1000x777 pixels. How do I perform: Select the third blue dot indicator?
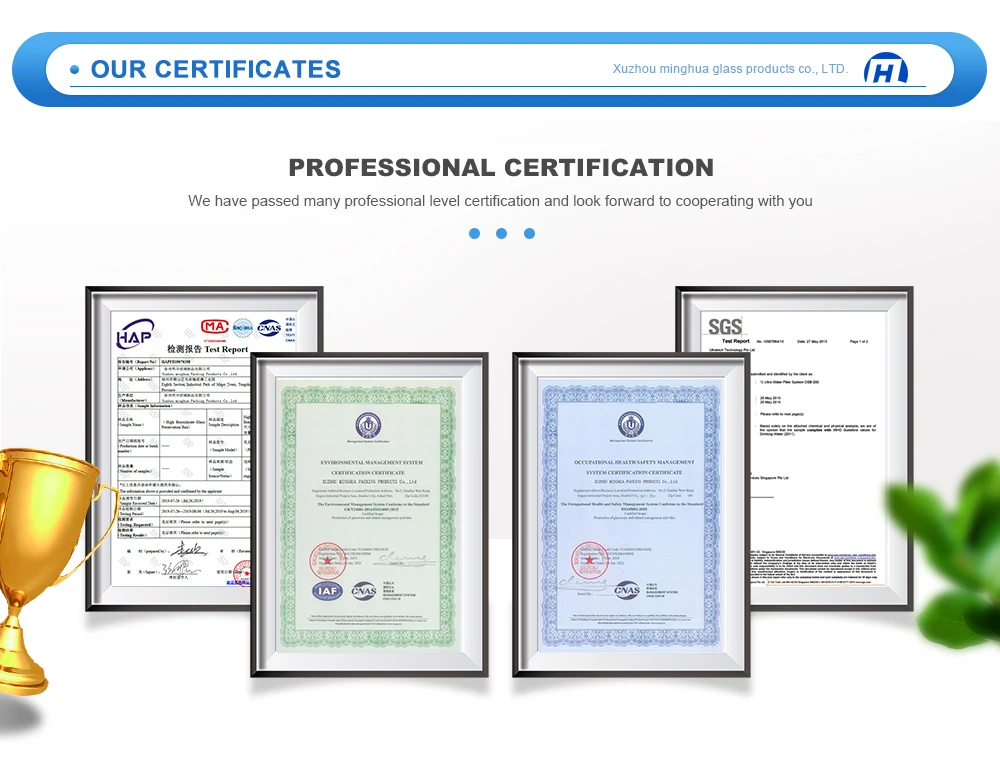point(529,233)
